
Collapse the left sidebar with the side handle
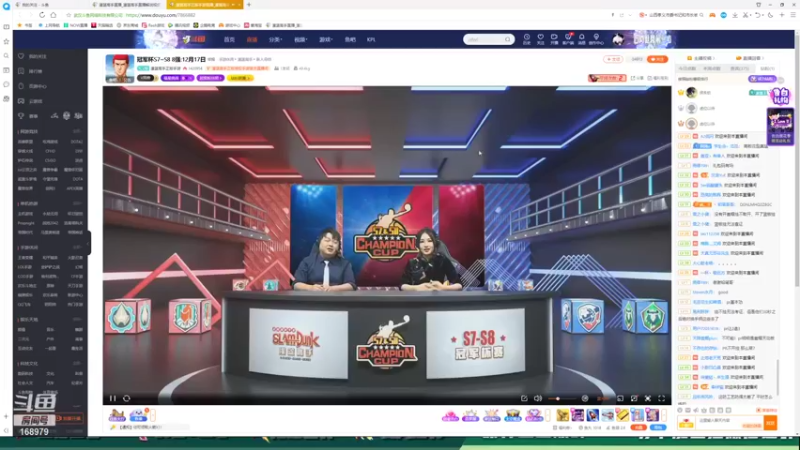(88, 243)
